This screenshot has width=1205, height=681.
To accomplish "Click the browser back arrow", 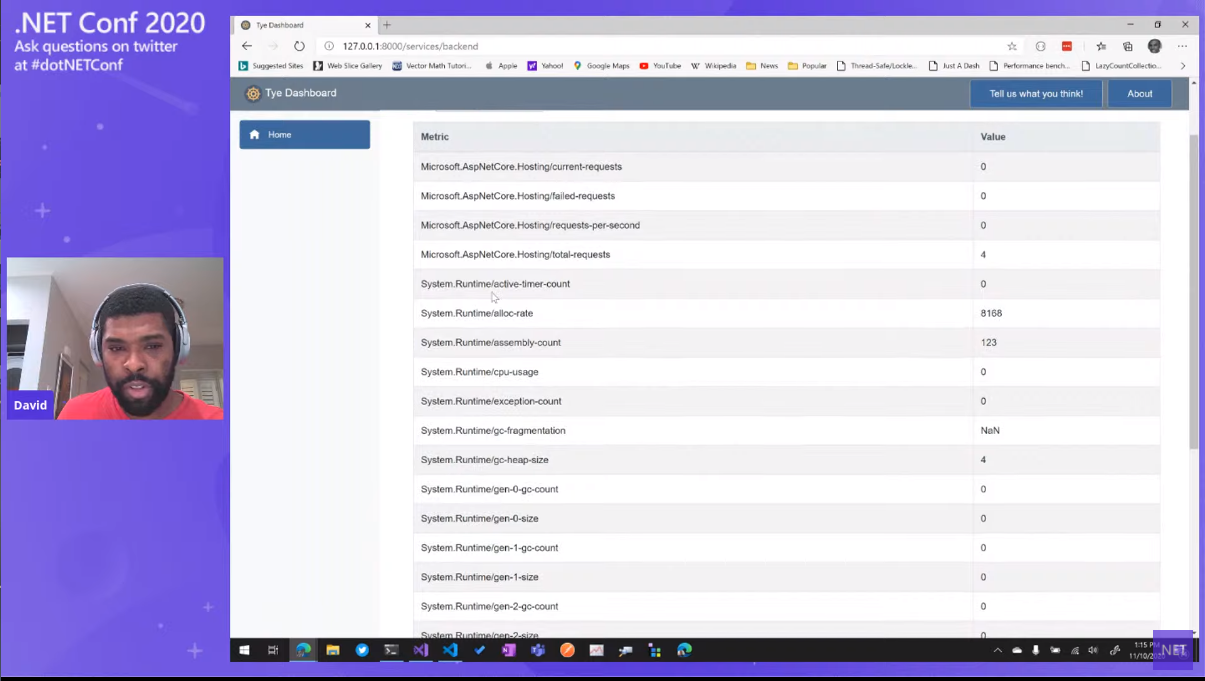I will click(247, 46).
